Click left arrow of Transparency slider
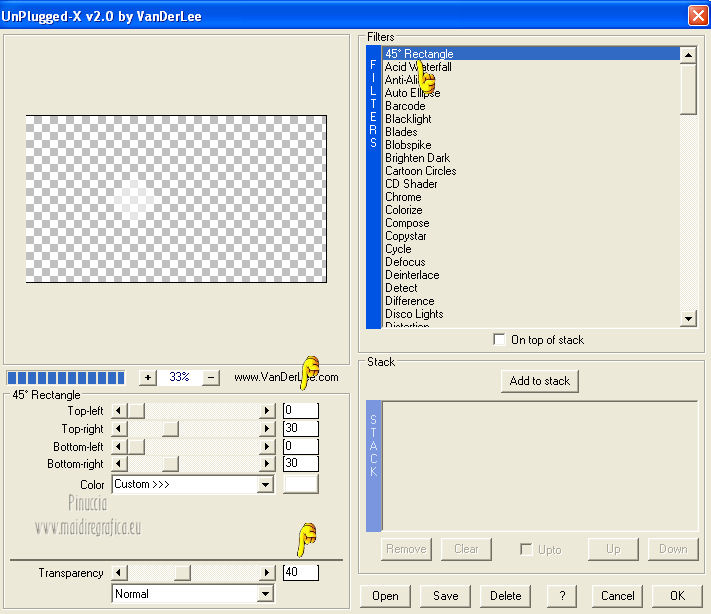711x614 pixels. coord(119,573)
